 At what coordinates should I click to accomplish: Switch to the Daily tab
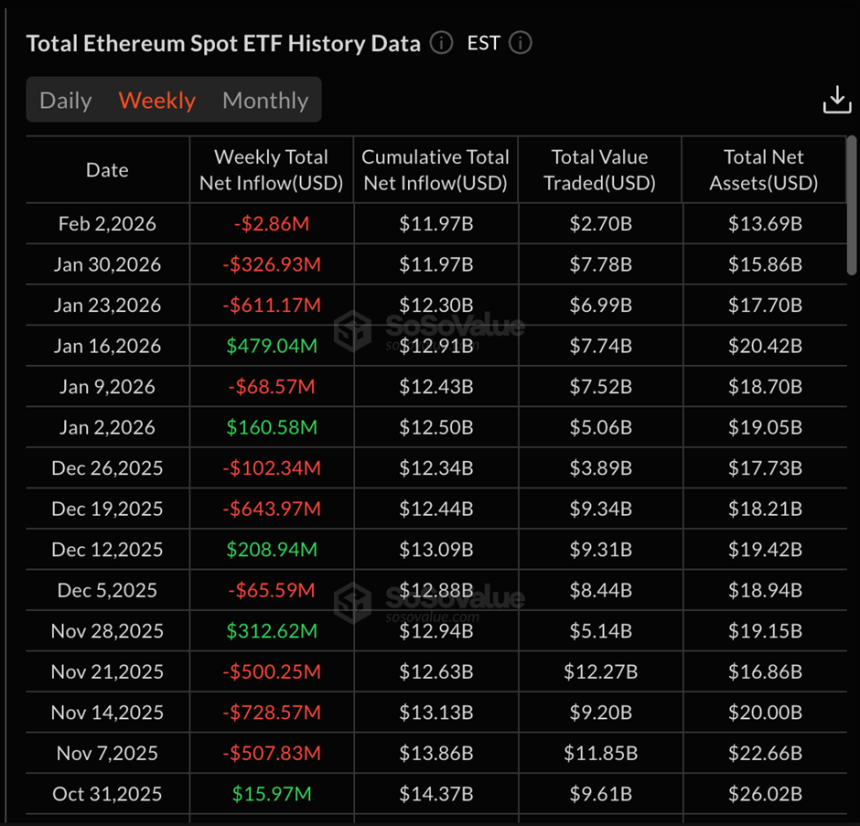pyautogui.click(x=66, y=100)
